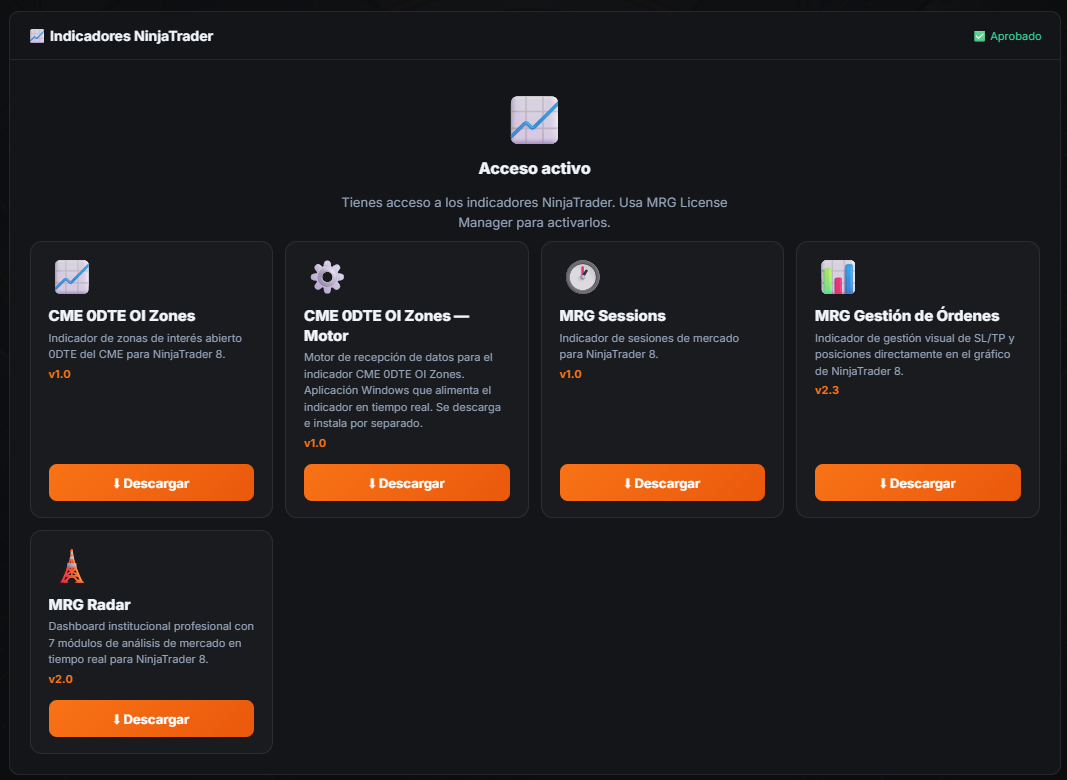Click the tower icon on MRG Radar card

click(x=71, y=566)
